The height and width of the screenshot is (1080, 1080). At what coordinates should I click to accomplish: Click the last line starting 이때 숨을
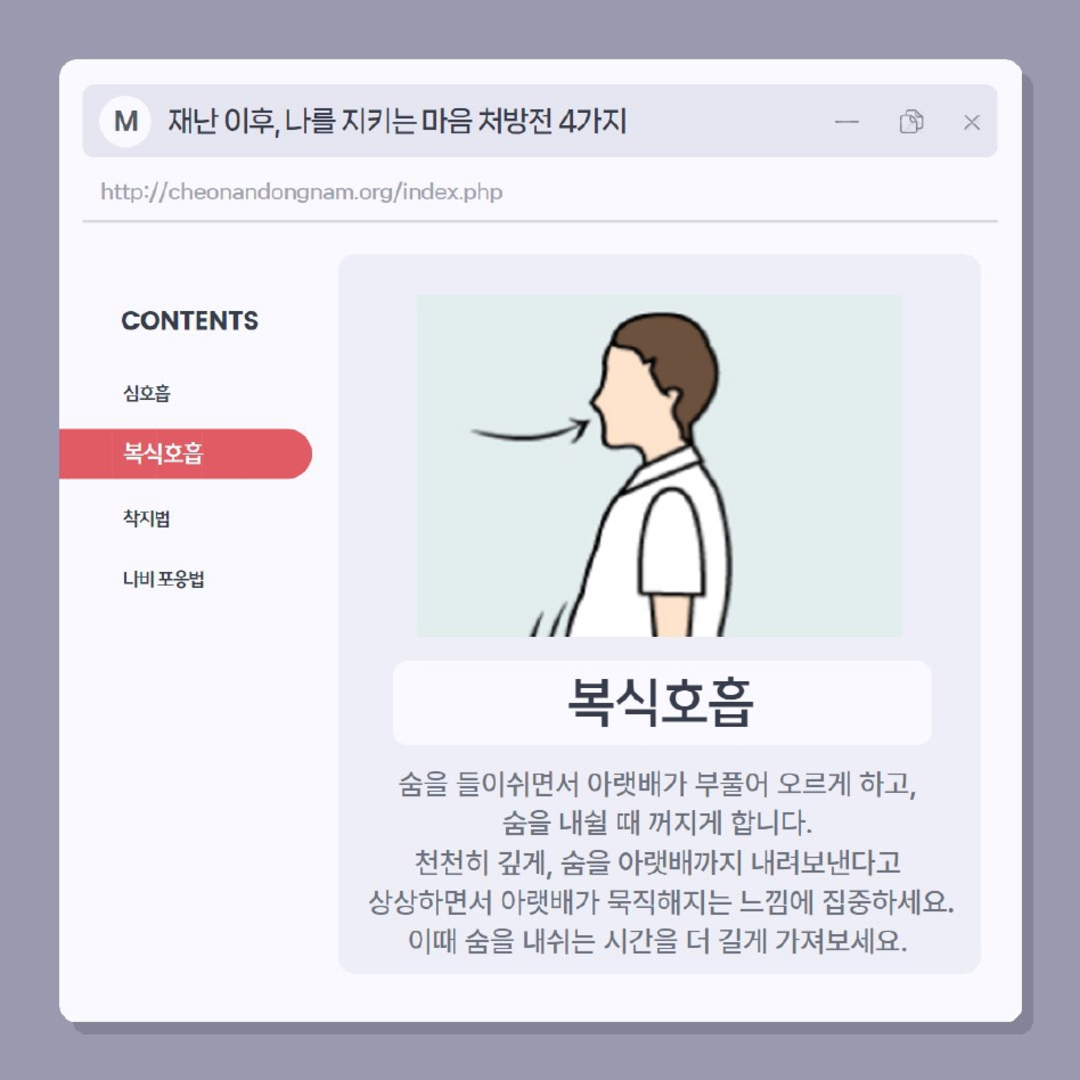click(658, 940)
